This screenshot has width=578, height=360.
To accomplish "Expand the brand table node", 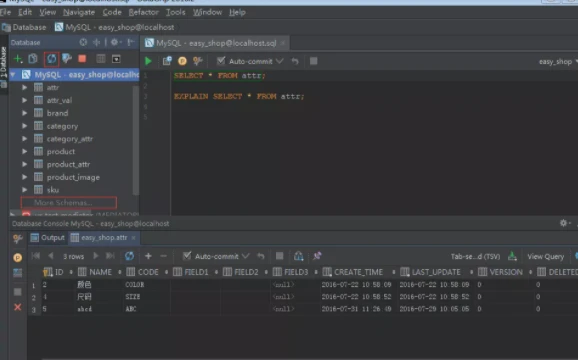I will click(24, 113).
